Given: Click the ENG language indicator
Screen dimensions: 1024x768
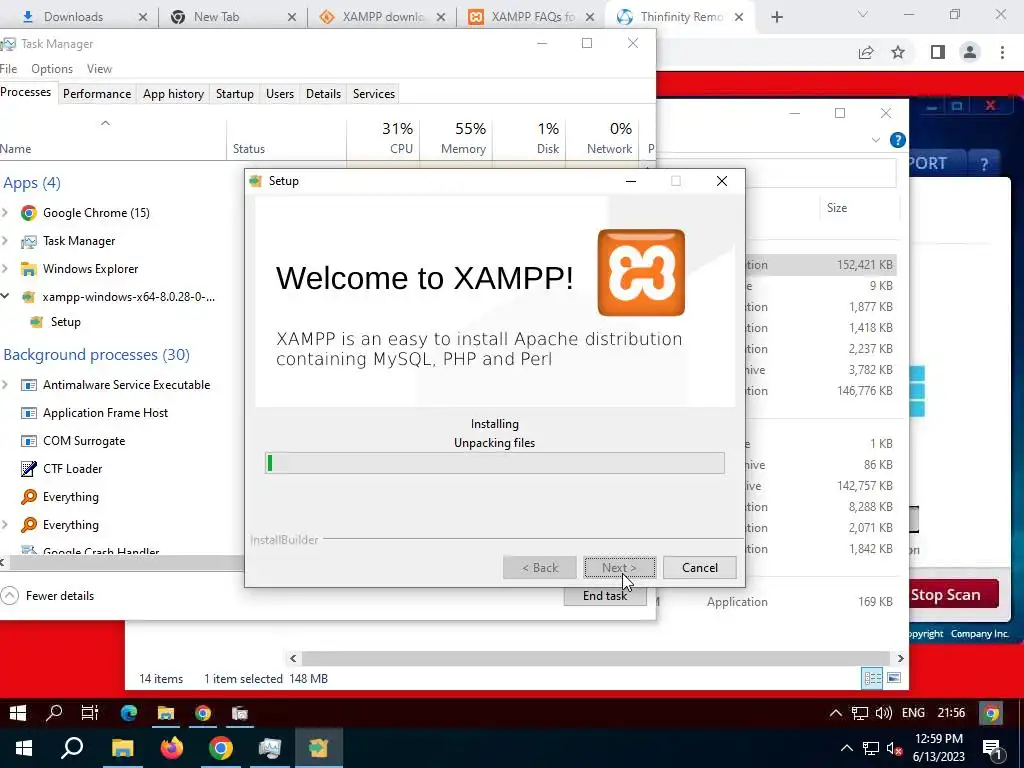Looking at the screenshot, I should coord(913,712).
